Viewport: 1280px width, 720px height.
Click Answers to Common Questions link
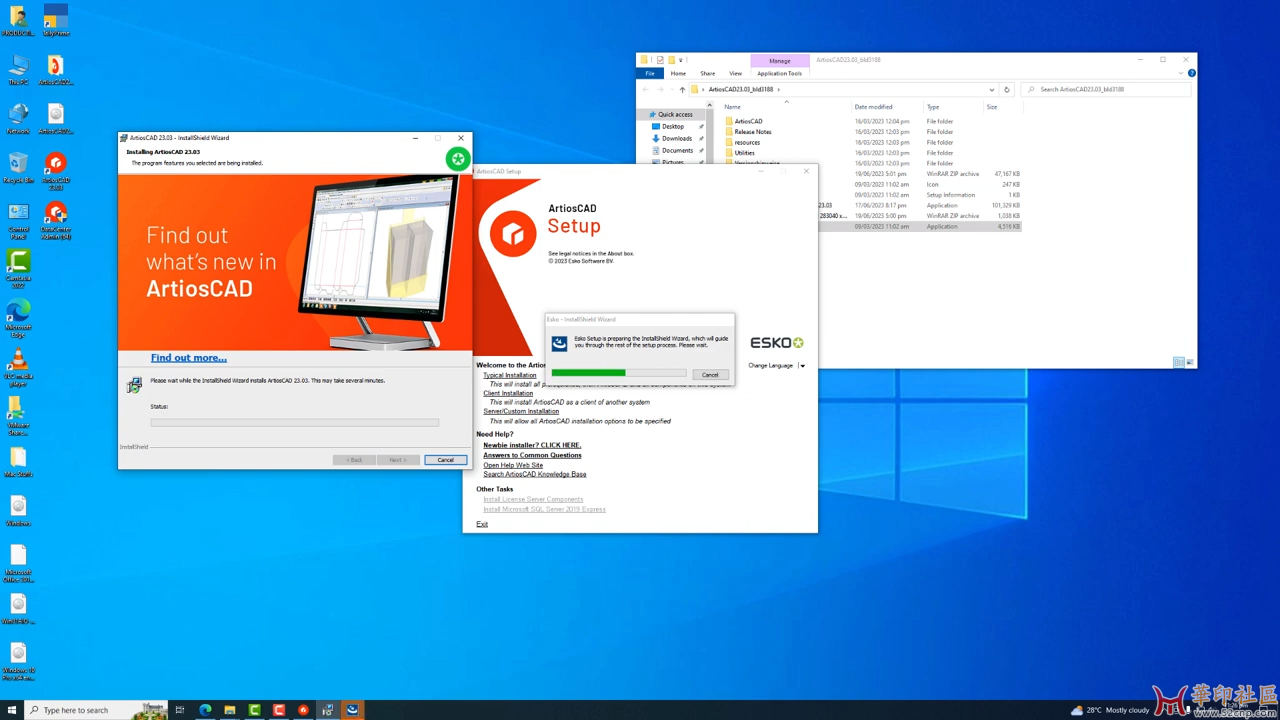pyautogui.click(x=532, y=455)
